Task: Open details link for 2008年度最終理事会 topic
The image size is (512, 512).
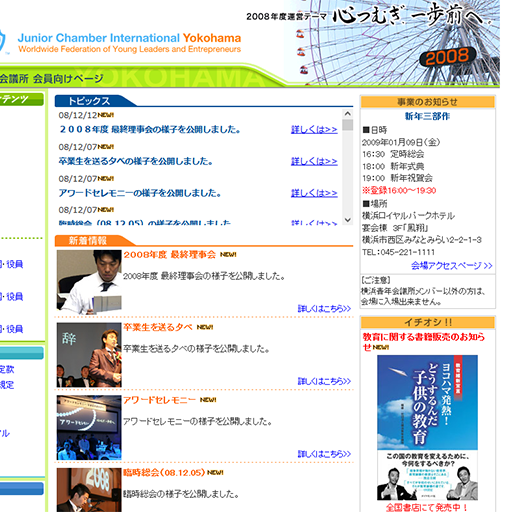Action: point(314,129)
